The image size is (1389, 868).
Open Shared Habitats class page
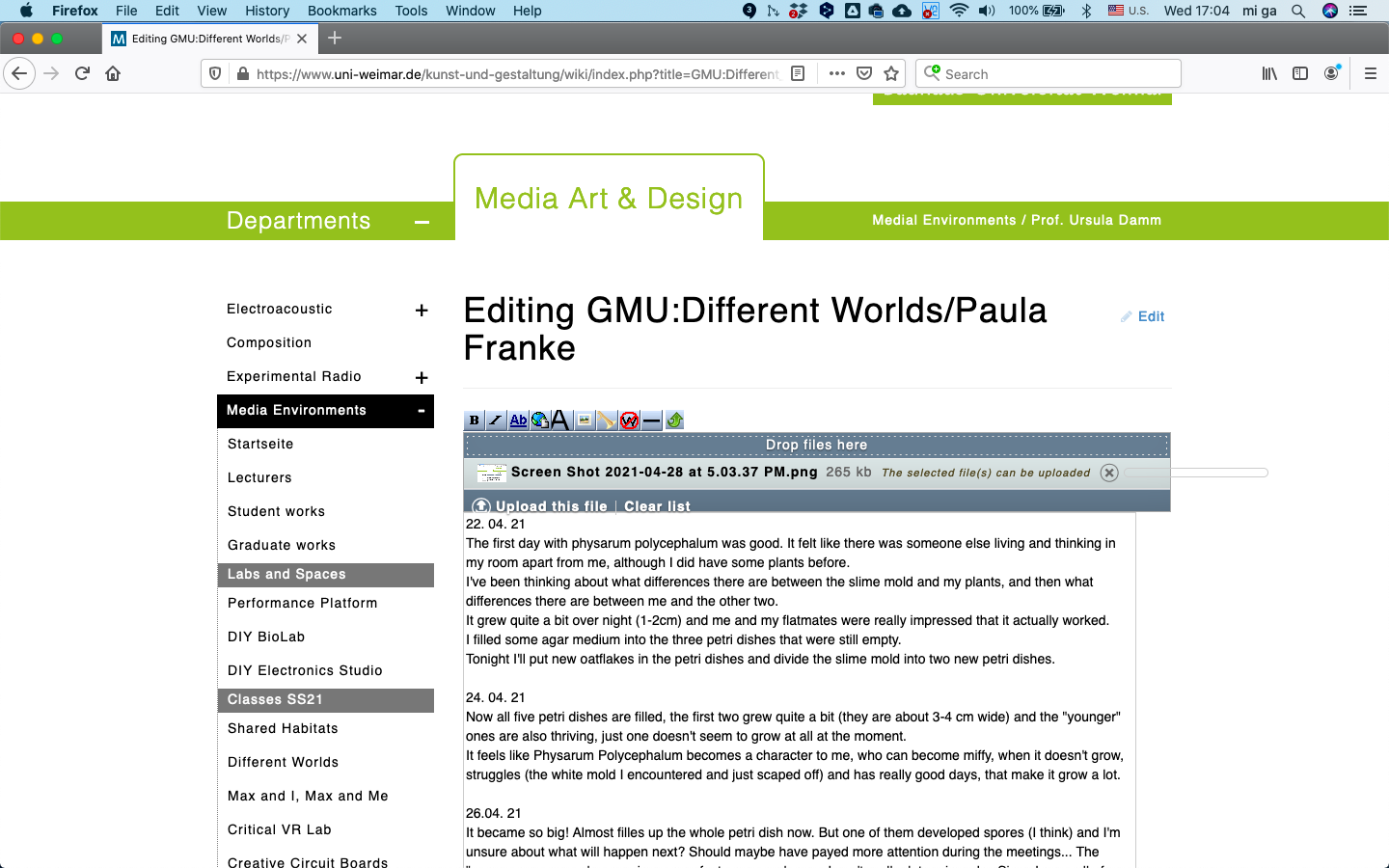283,728
